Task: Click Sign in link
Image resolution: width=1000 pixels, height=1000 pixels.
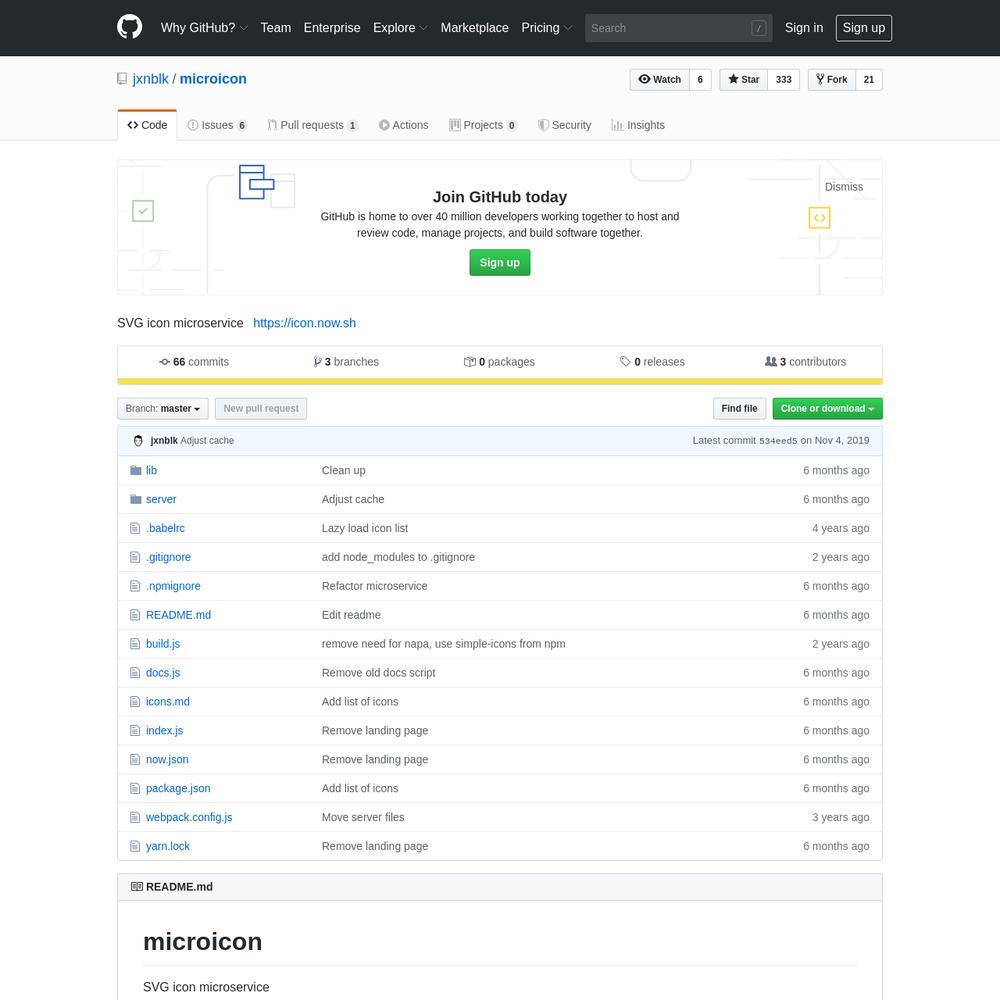Action: point(804,27)
